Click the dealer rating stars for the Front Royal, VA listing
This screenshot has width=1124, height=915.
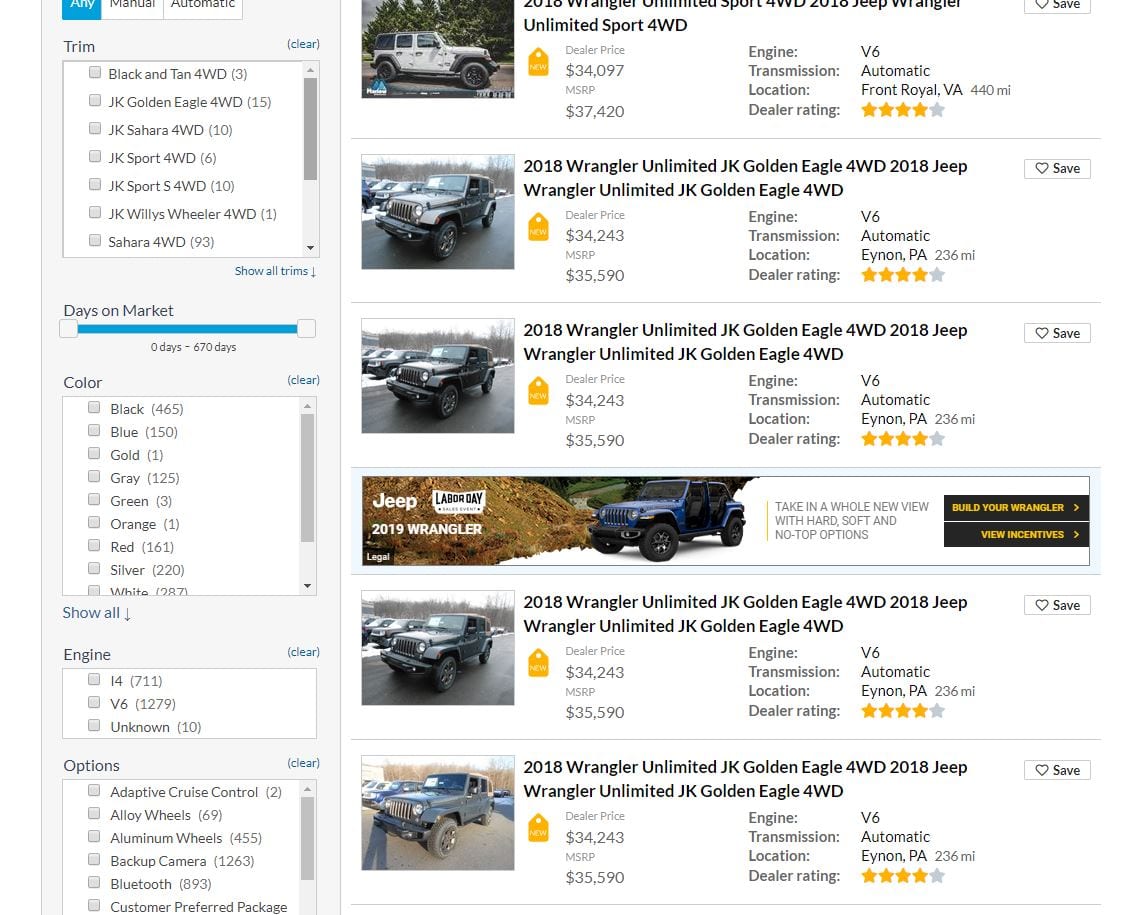902,110
